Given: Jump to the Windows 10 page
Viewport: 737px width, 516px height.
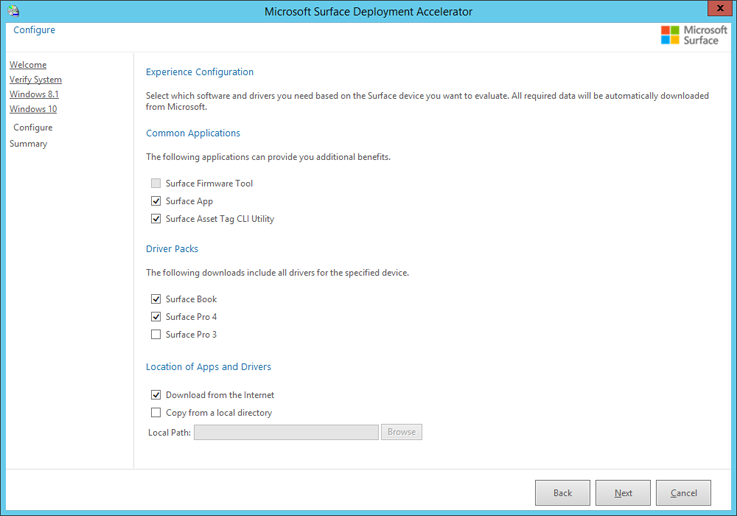Looking at the screenshot, I should tap(33, 109).
